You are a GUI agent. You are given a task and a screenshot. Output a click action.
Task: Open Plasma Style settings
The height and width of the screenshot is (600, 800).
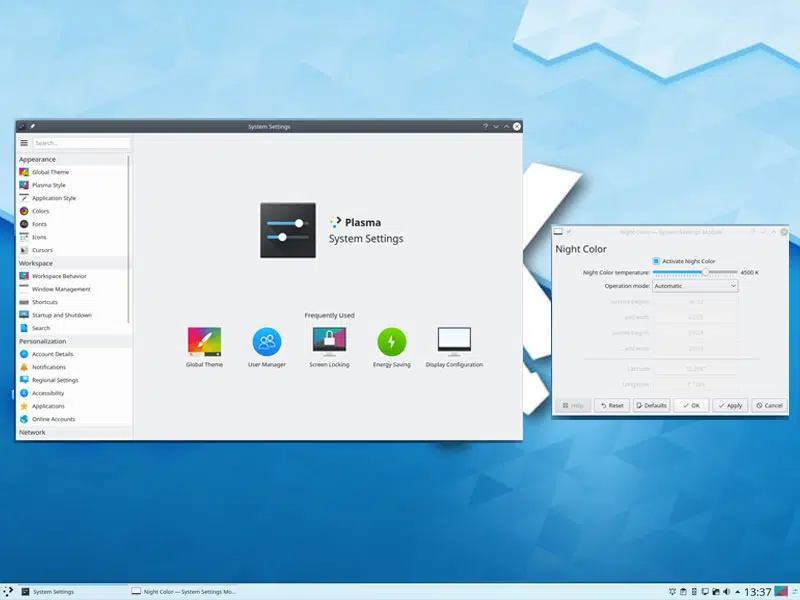tap(71, 185)
